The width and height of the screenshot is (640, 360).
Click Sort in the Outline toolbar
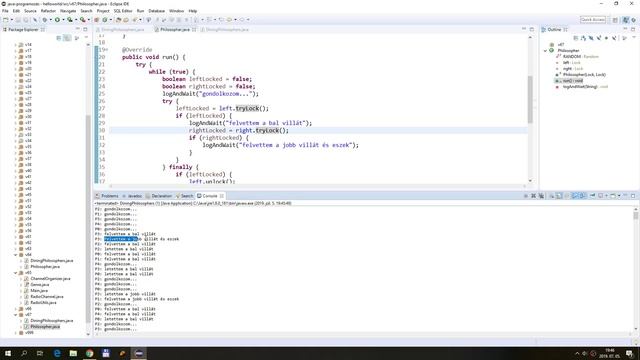(x=583, y=38)
